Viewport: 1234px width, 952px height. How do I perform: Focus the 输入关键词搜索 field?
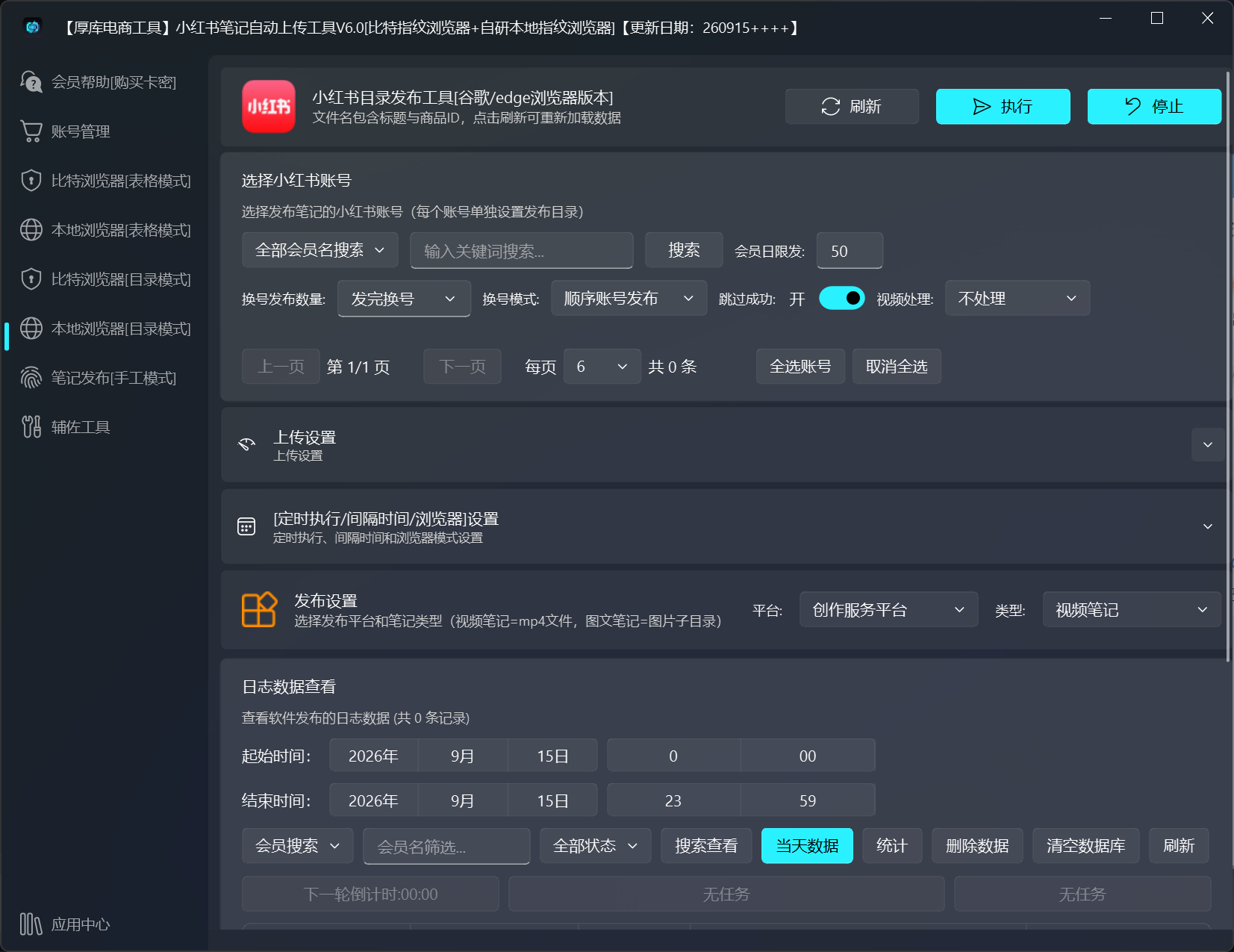522,251
